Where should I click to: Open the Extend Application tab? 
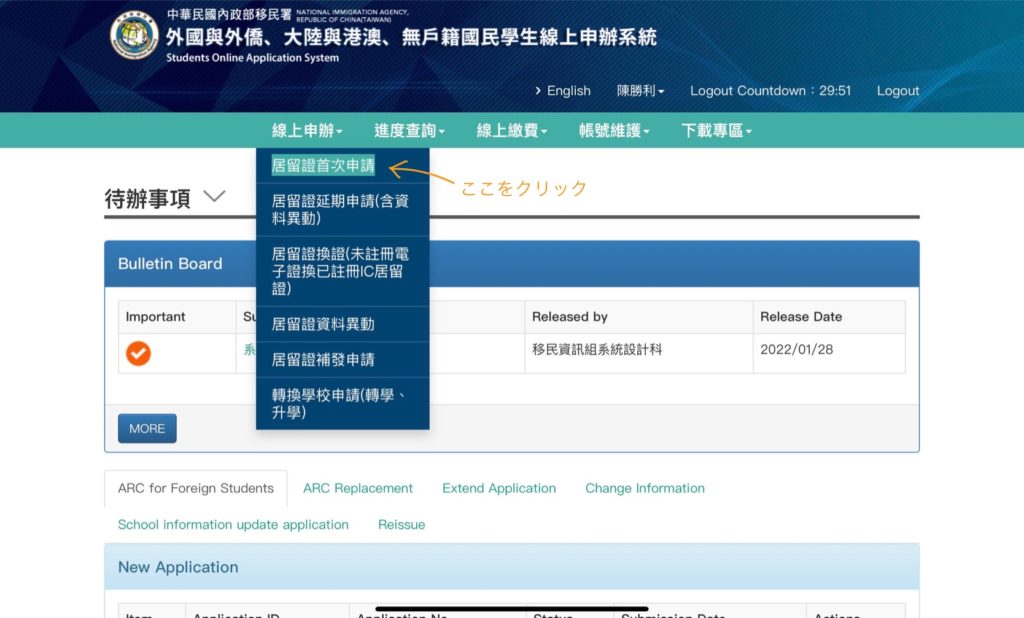[x=498, y=488]
